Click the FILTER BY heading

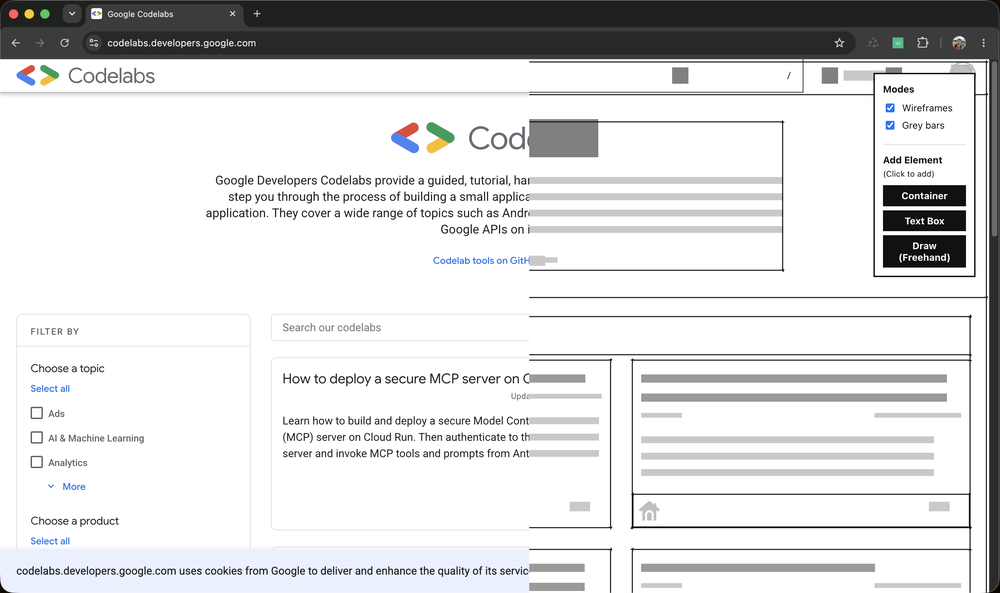click(x=55, y=332)
